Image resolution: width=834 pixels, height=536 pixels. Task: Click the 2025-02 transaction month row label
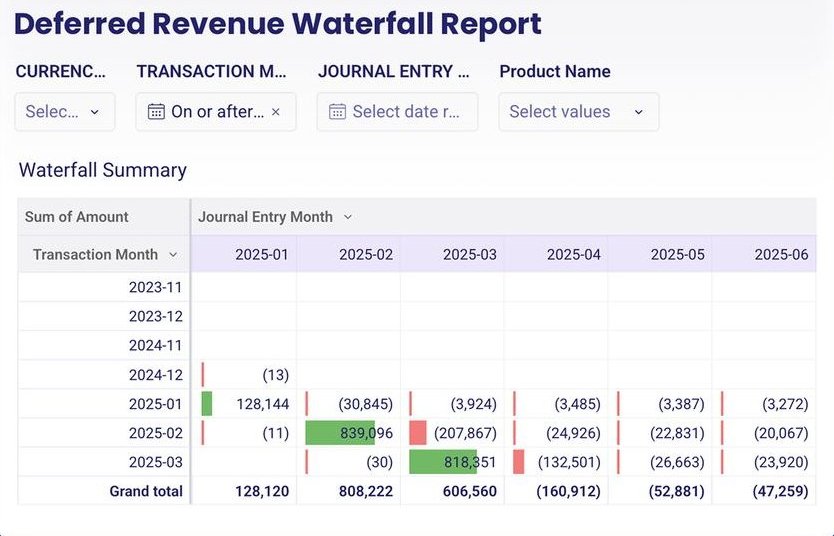155,433
